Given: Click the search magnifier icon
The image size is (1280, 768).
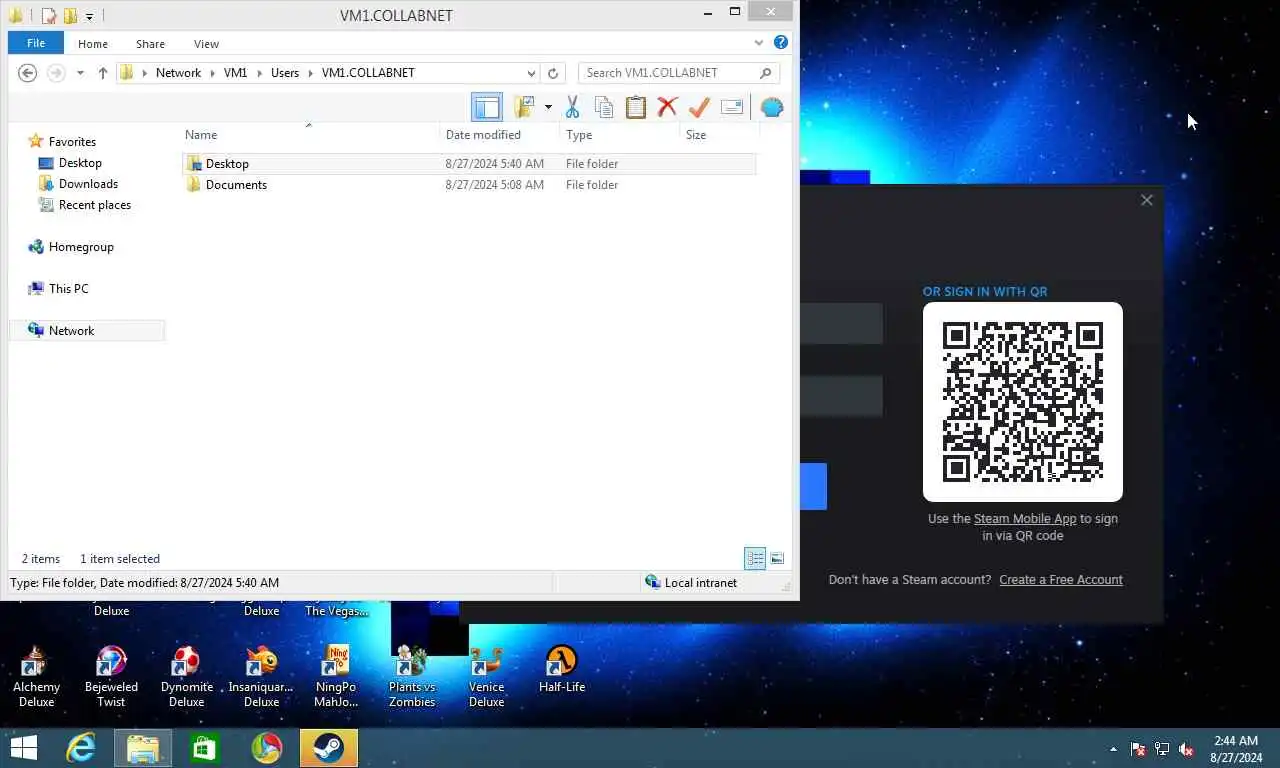Looking at the screenshot, I should pyautogui.click(x=765, y=73).
